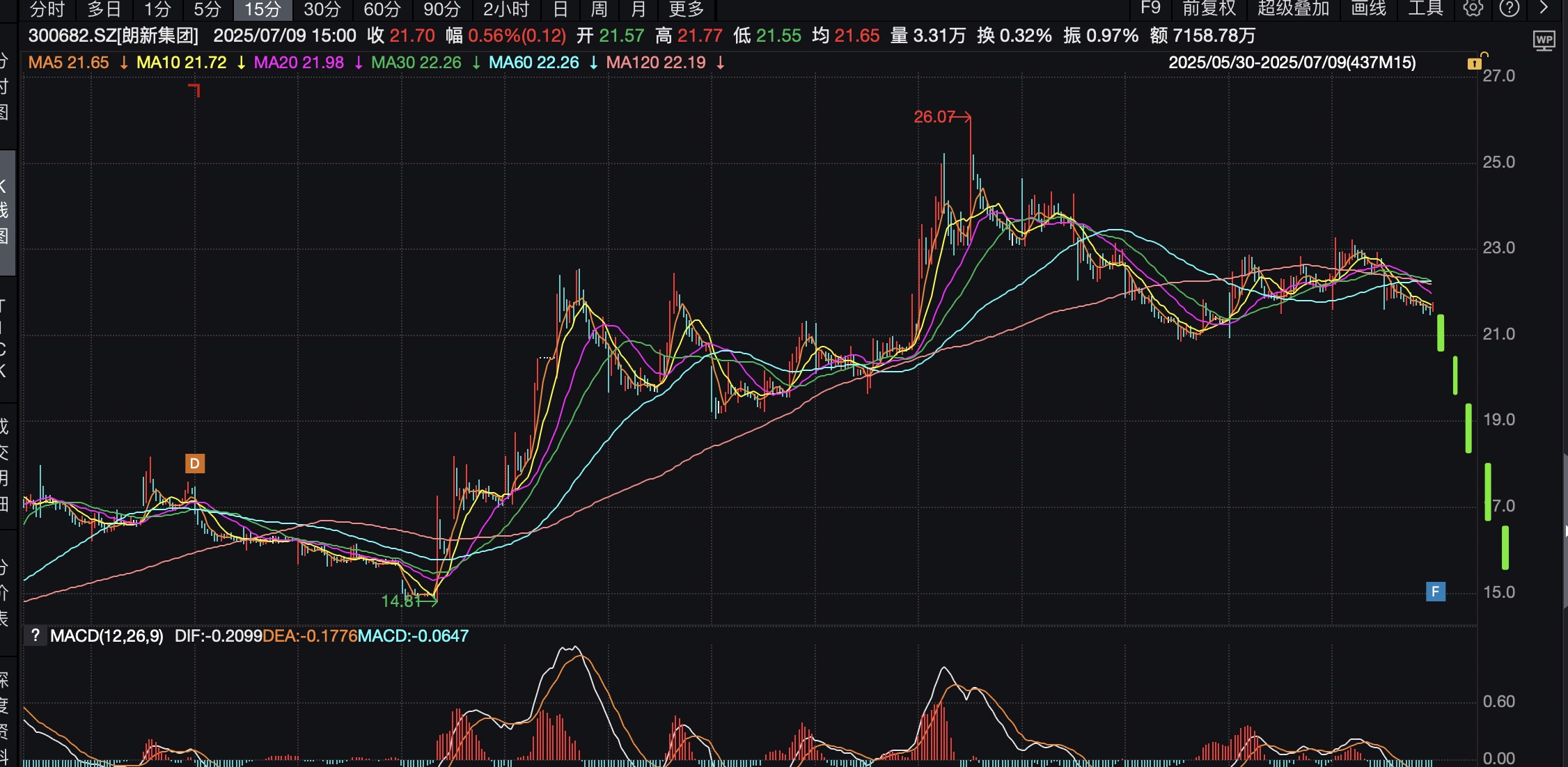Click MACD(12,26,9) indicator title

(x=107, y=636)
